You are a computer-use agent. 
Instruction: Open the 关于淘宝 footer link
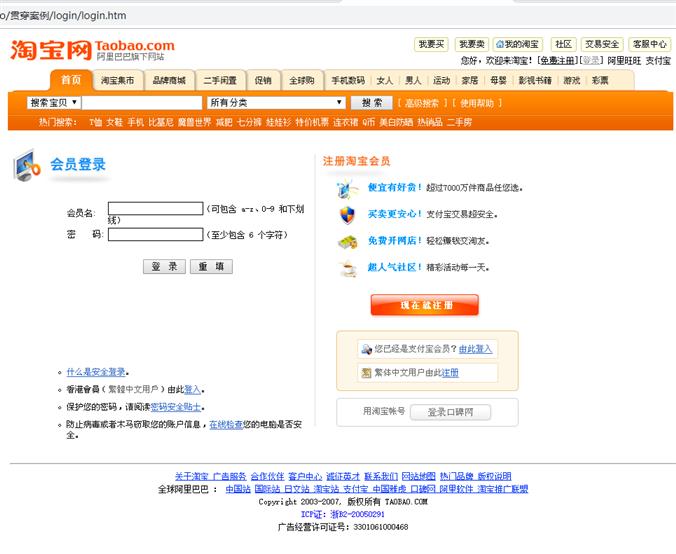pyautogui.click(x=191, y=476)
